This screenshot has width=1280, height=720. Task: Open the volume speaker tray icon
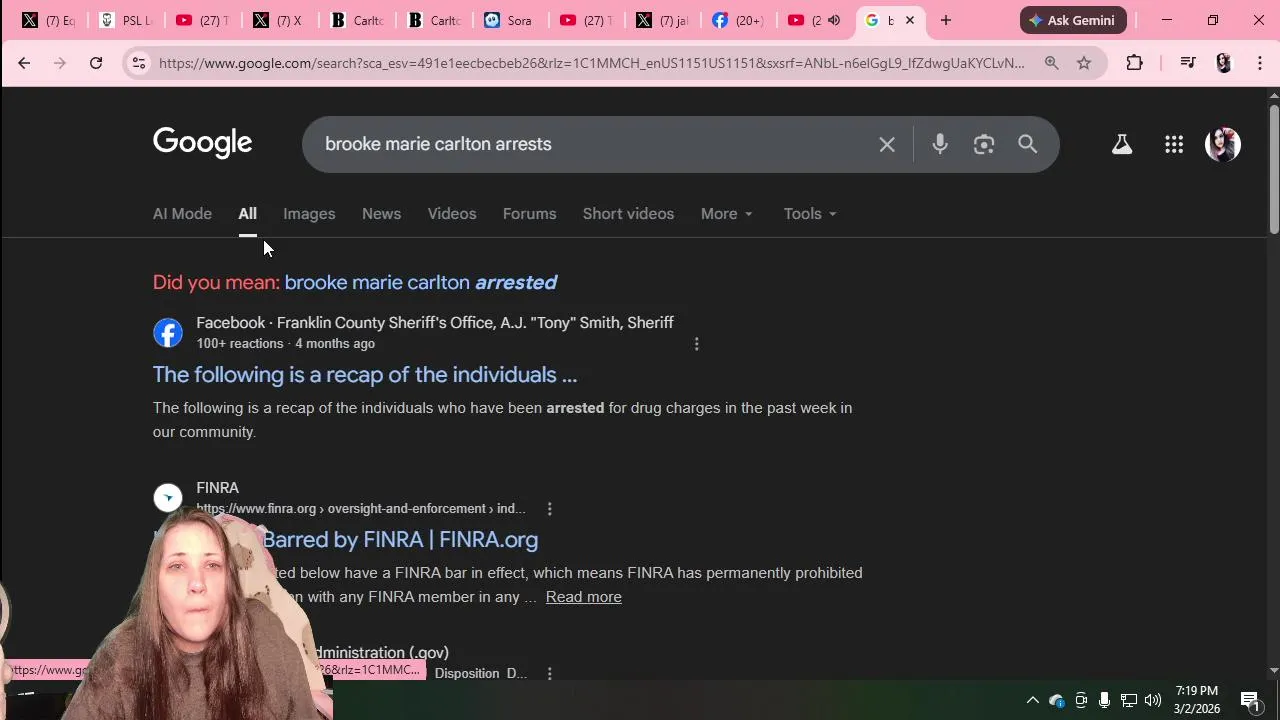tap(1153, 700)
